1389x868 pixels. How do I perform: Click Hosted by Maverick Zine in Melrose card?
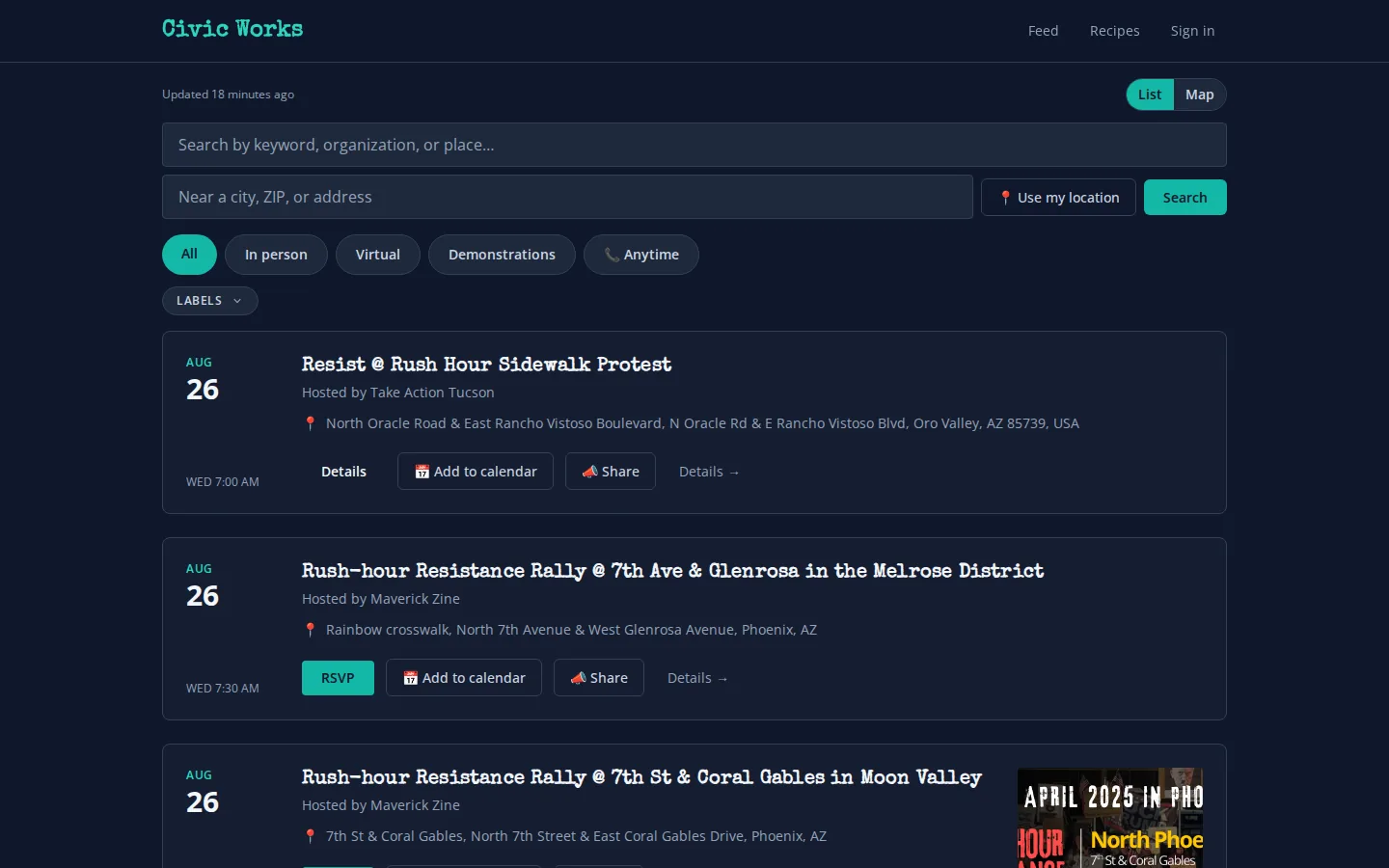(380, 599)
